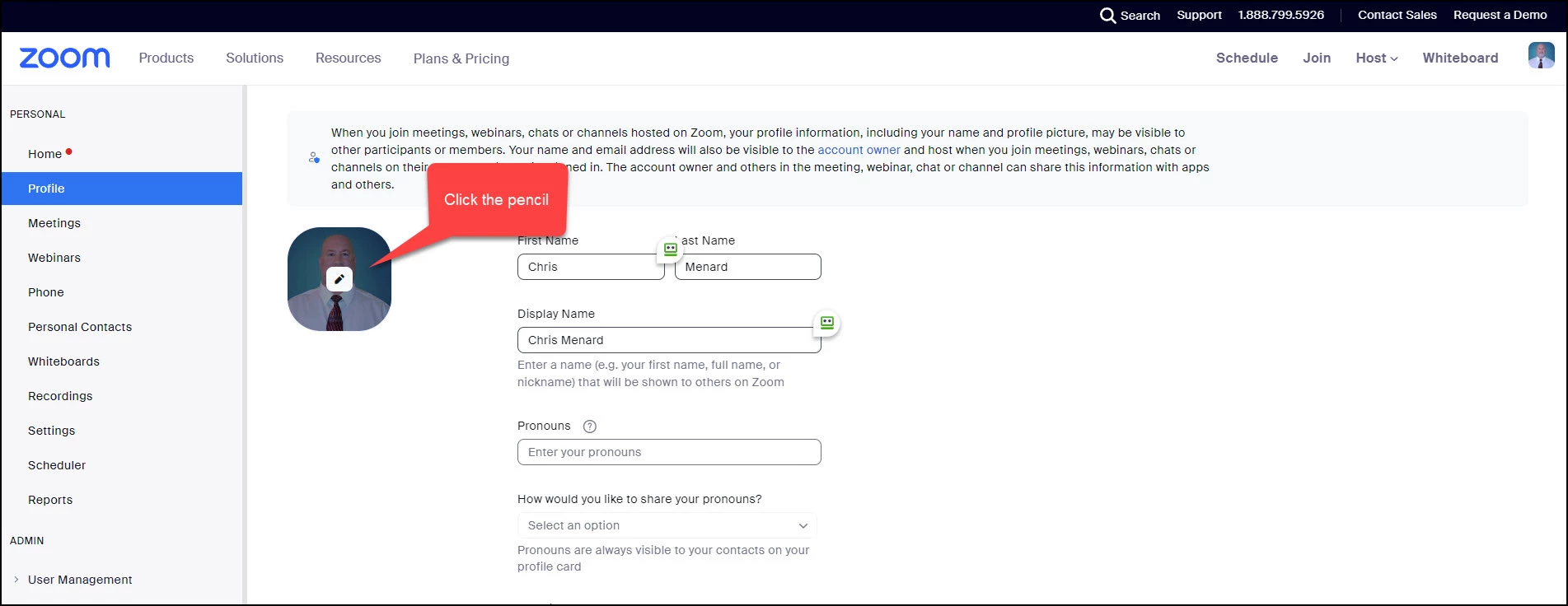
Task: Open the Solutions menu
Action: (x=255, y=58)
